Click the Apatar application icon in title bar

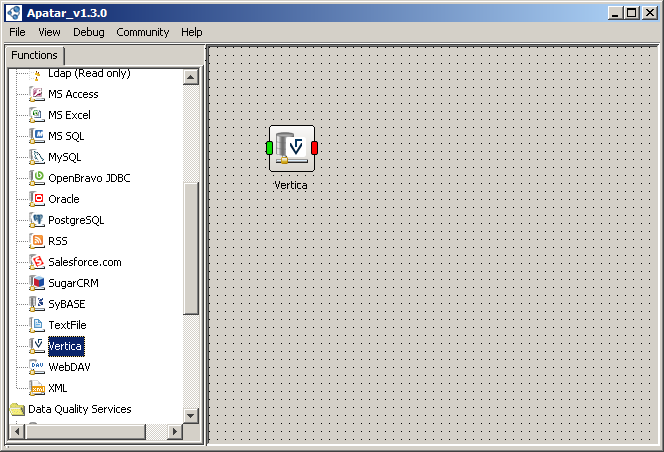coord(14,13)
